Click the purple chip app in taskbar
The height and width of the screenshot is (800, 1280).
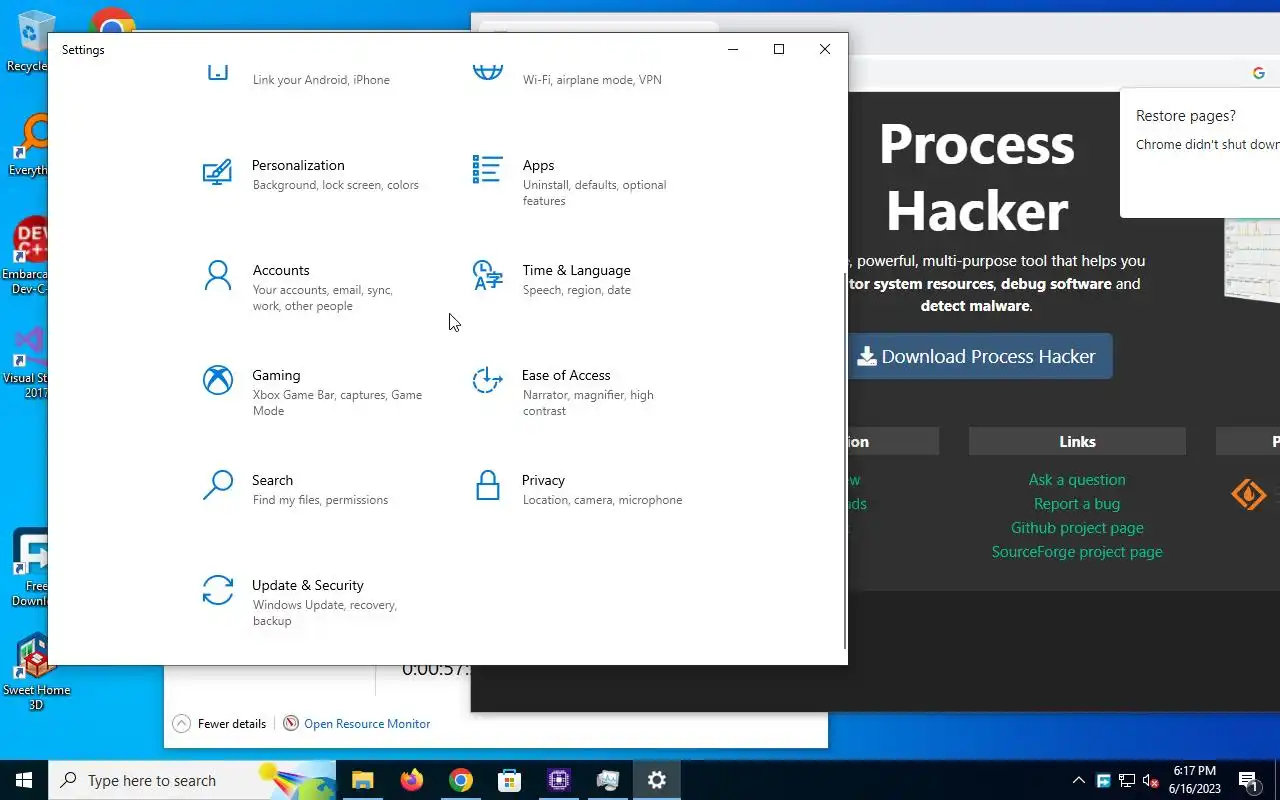point(558,780)
